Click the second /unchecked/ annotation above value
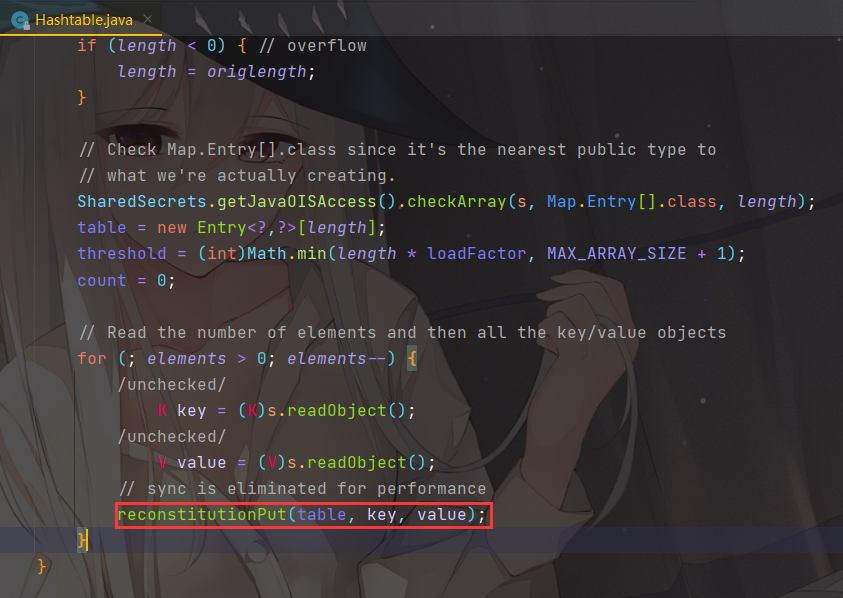 click(172, 437)
